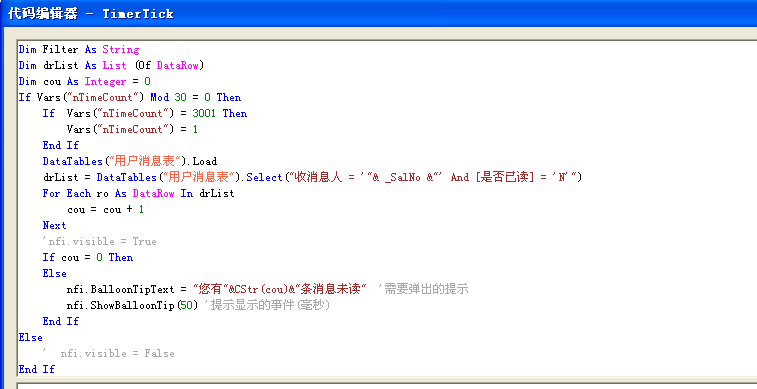Click the line containing 'Mod 30 = 0 Then'
757x389 pixels.
[130, 97]
